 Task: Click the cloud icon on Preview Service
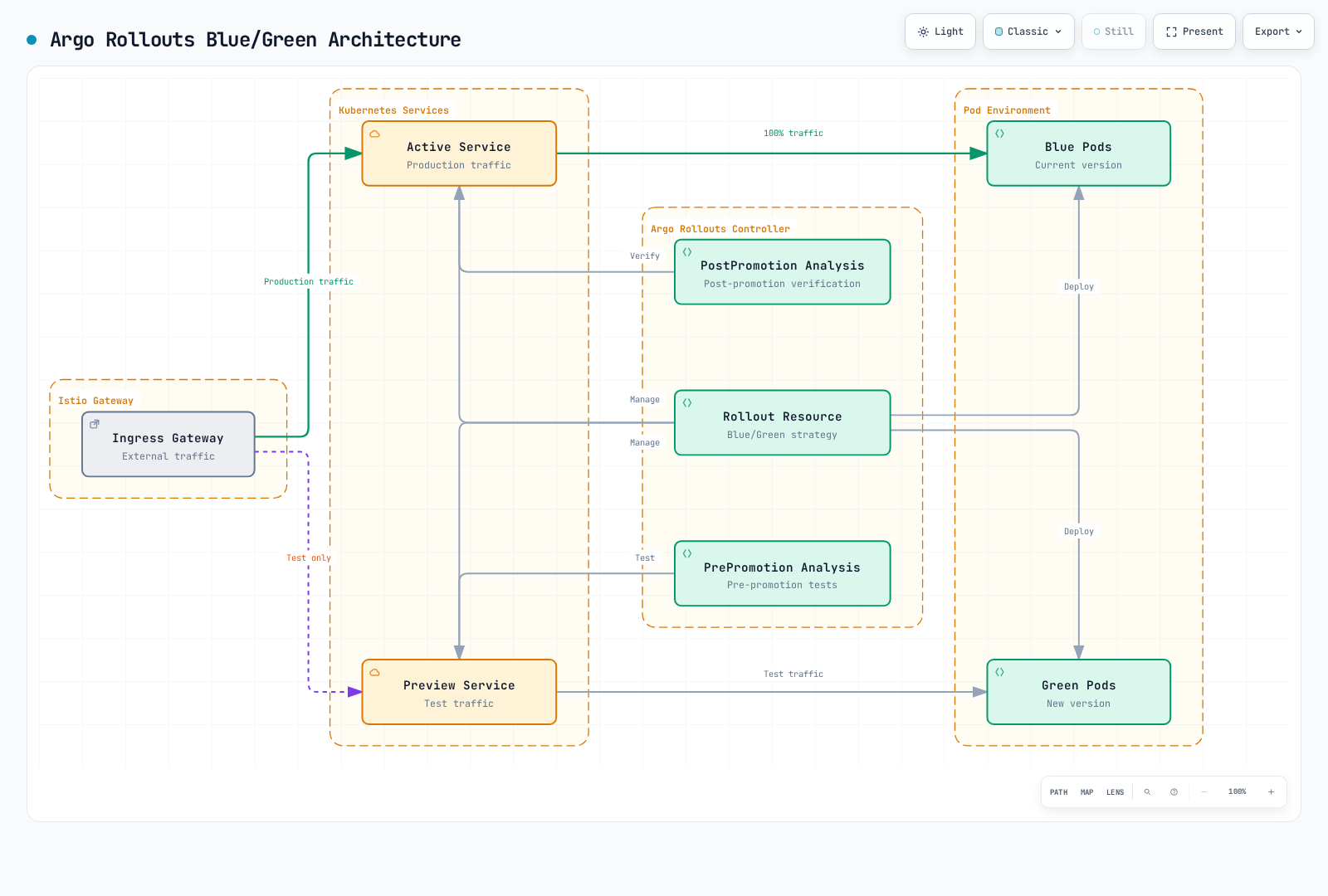pyautogui.click(x=375, y=672)
